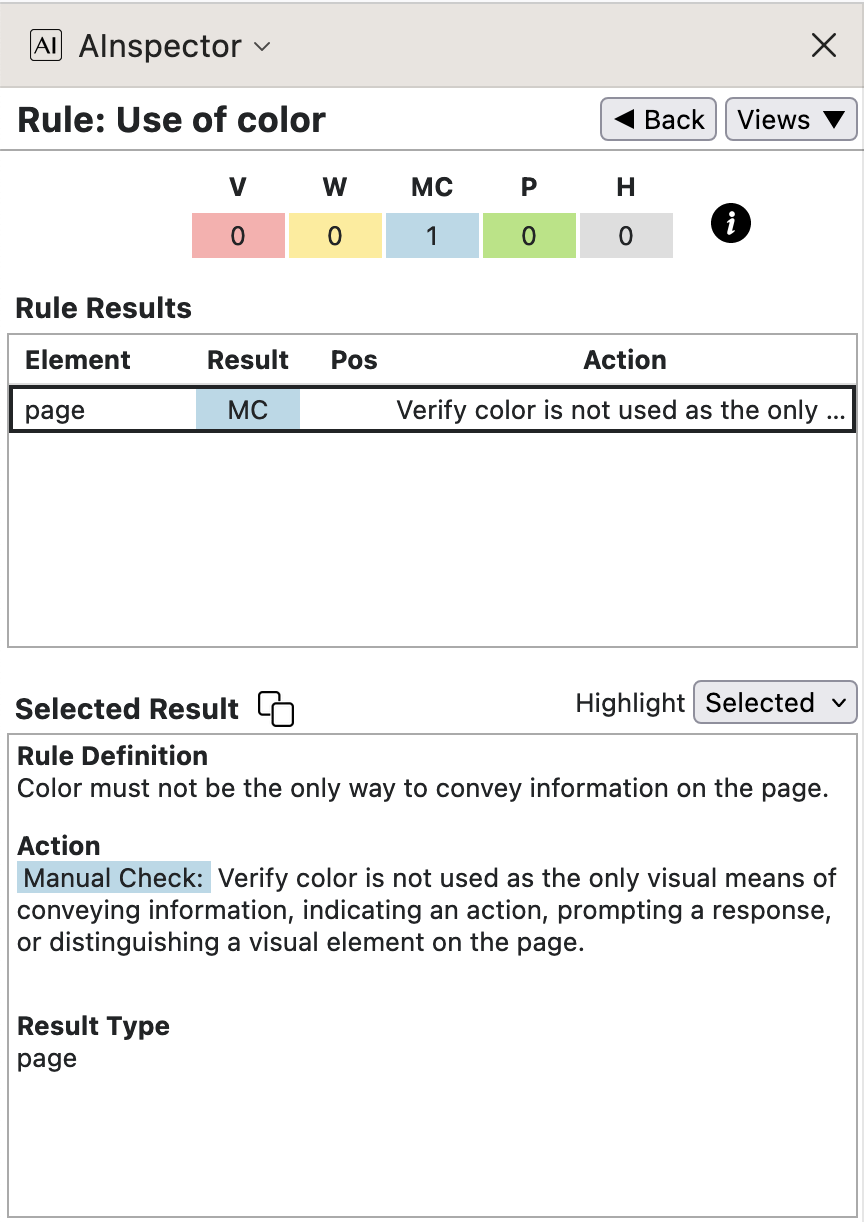Open the Views menu button
This screenshot has height=1222, width=864.
click(791, 120)
